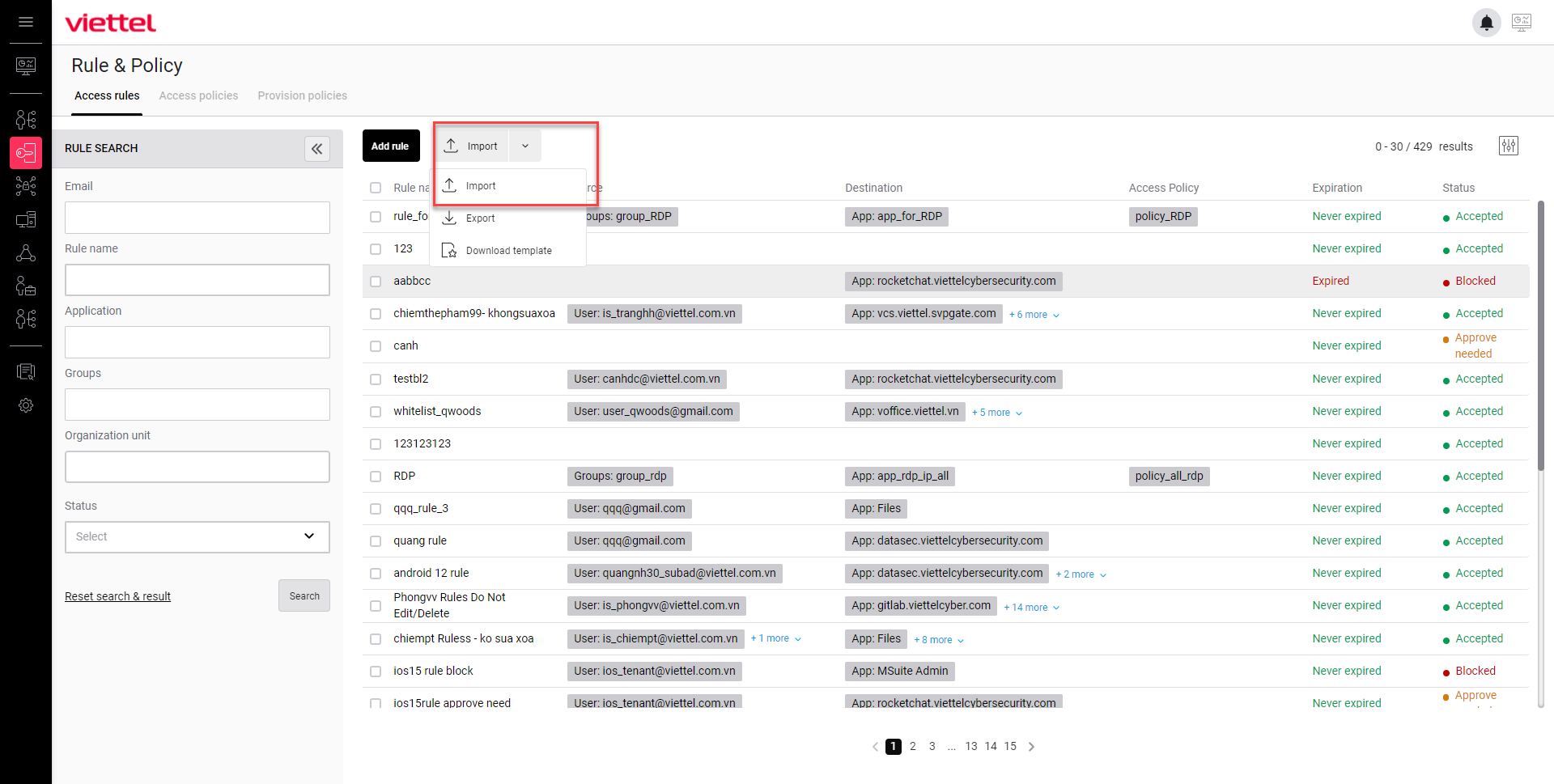
Task: Open the monitor icon in top-right header
Action: (x=1522, y=23)
